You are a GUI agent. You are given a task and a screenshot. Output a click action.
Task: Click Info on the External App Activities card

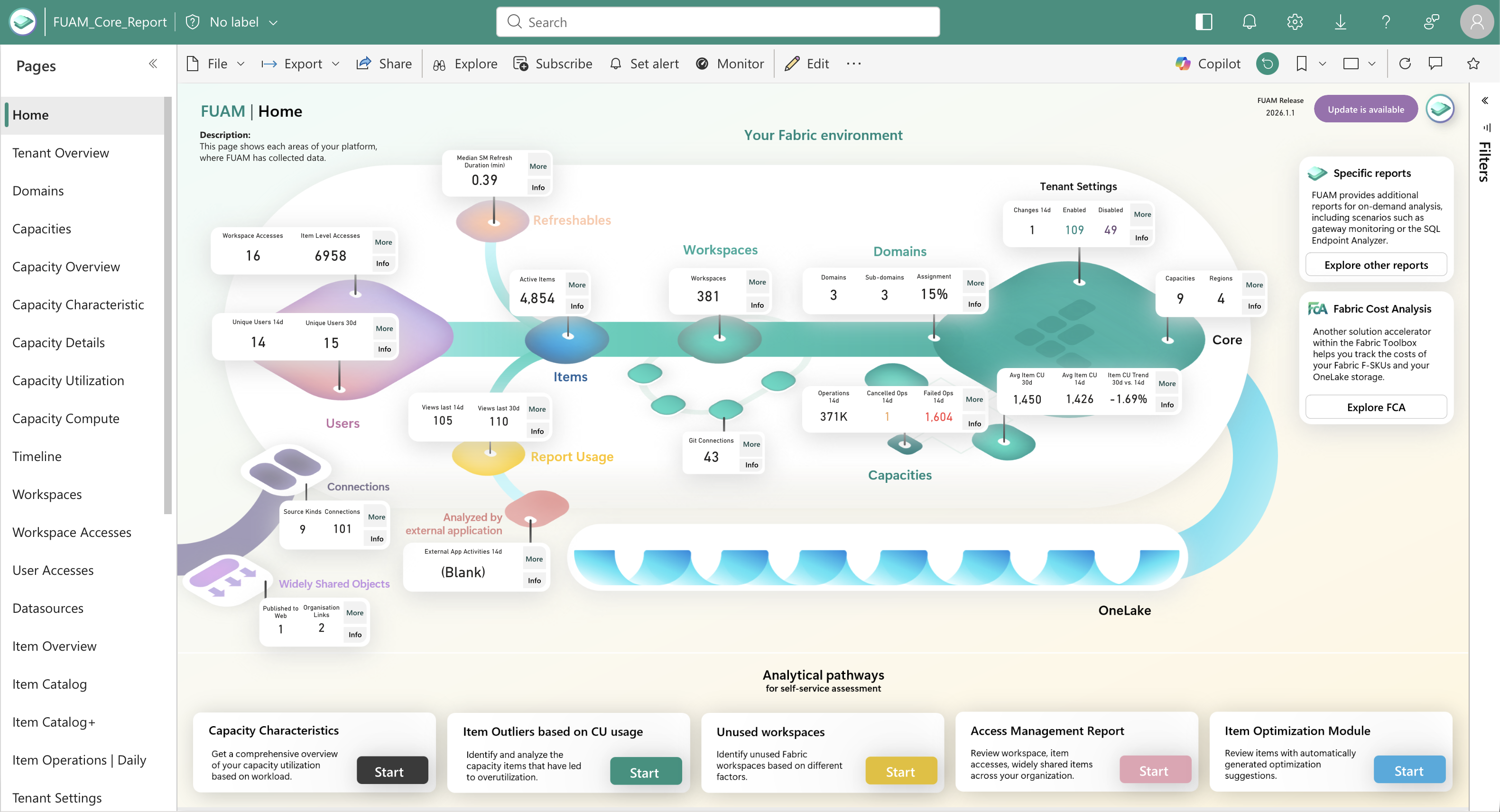pyautogui.click(x=534, y=581)
